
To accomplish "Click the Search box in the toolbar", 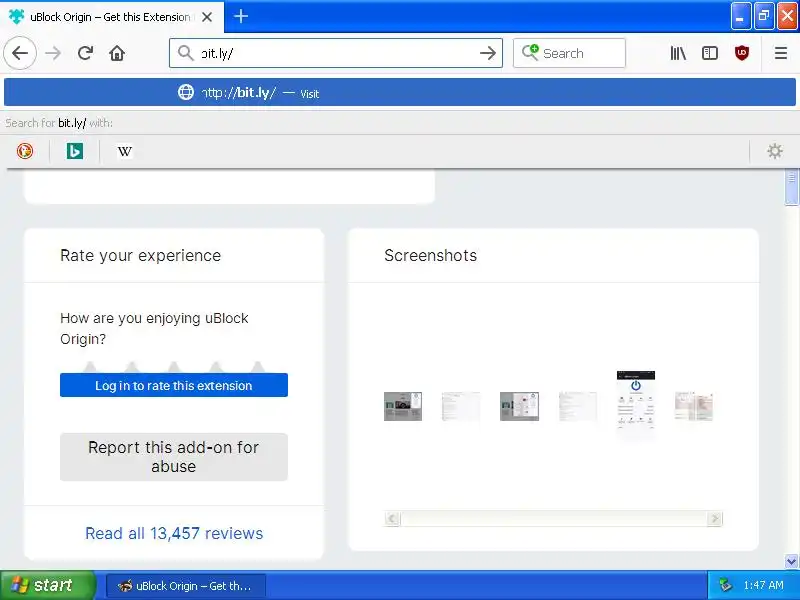I will [569, 53].
